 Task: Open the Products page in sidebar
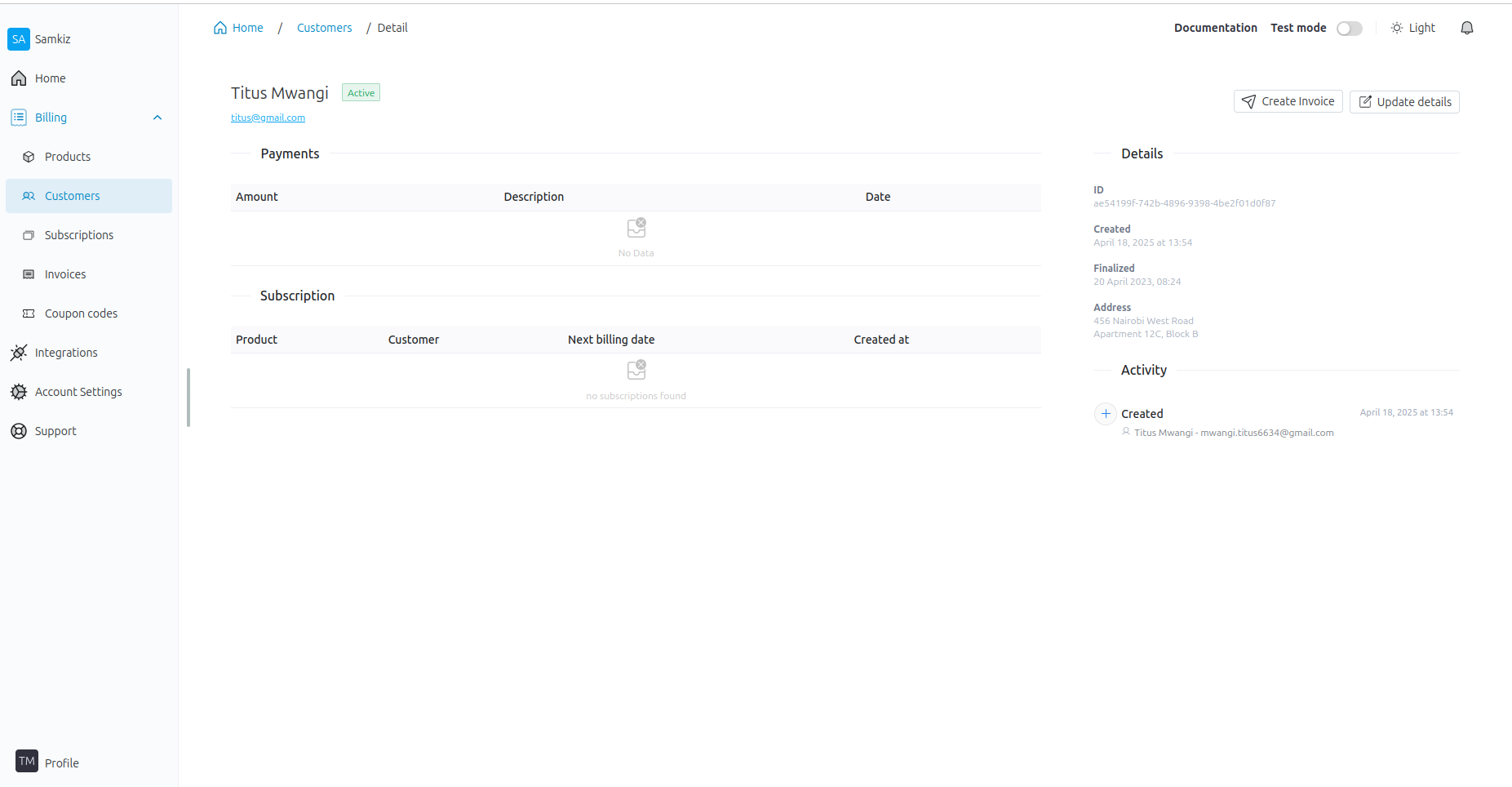(68, 157)
